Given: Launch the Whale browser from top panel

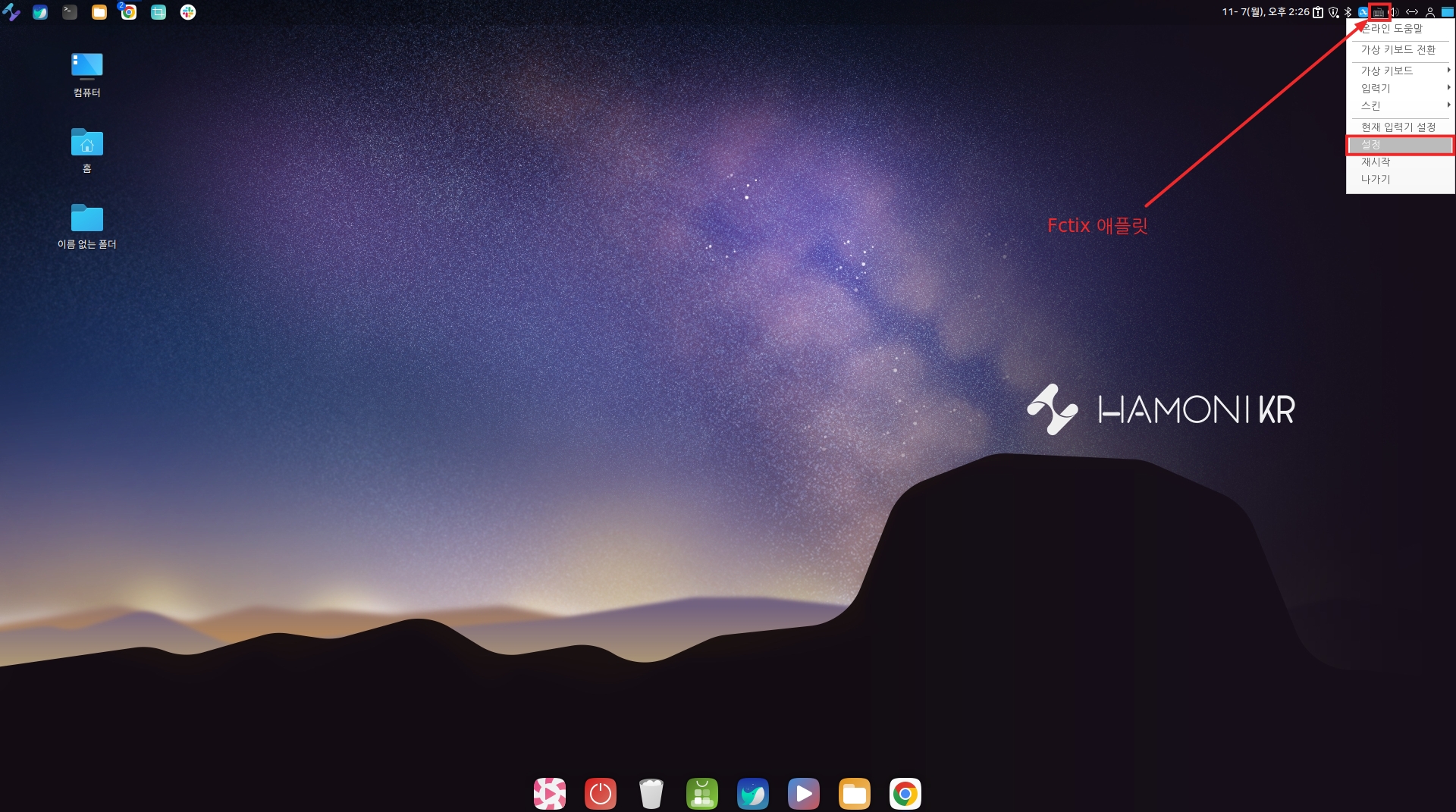Looking at the screenshot, I should pyautogui.click(x=40, y=12).
